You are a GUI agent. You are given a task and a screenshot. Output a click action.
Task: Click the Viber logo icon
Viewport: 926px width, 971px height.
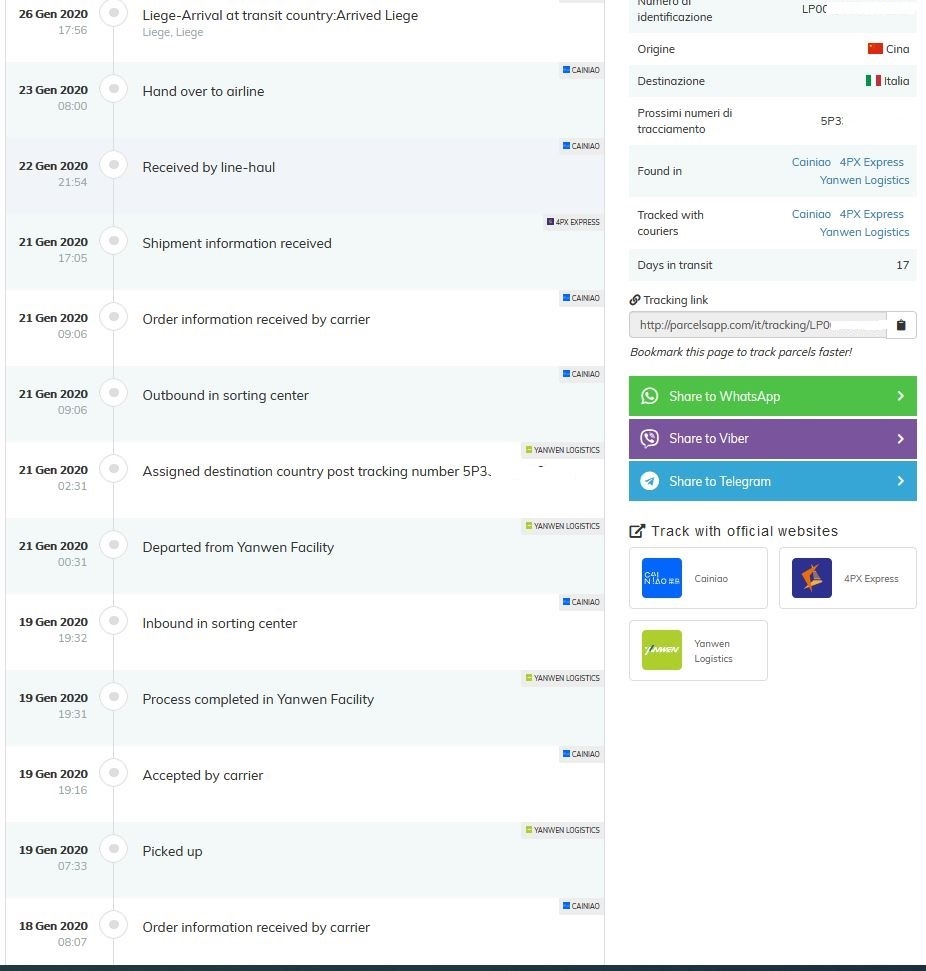(649, 438)
